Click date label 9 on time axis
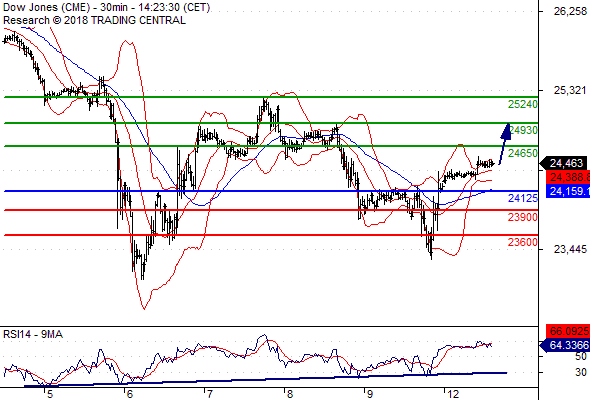590x400 pixels. coord(369,394)
